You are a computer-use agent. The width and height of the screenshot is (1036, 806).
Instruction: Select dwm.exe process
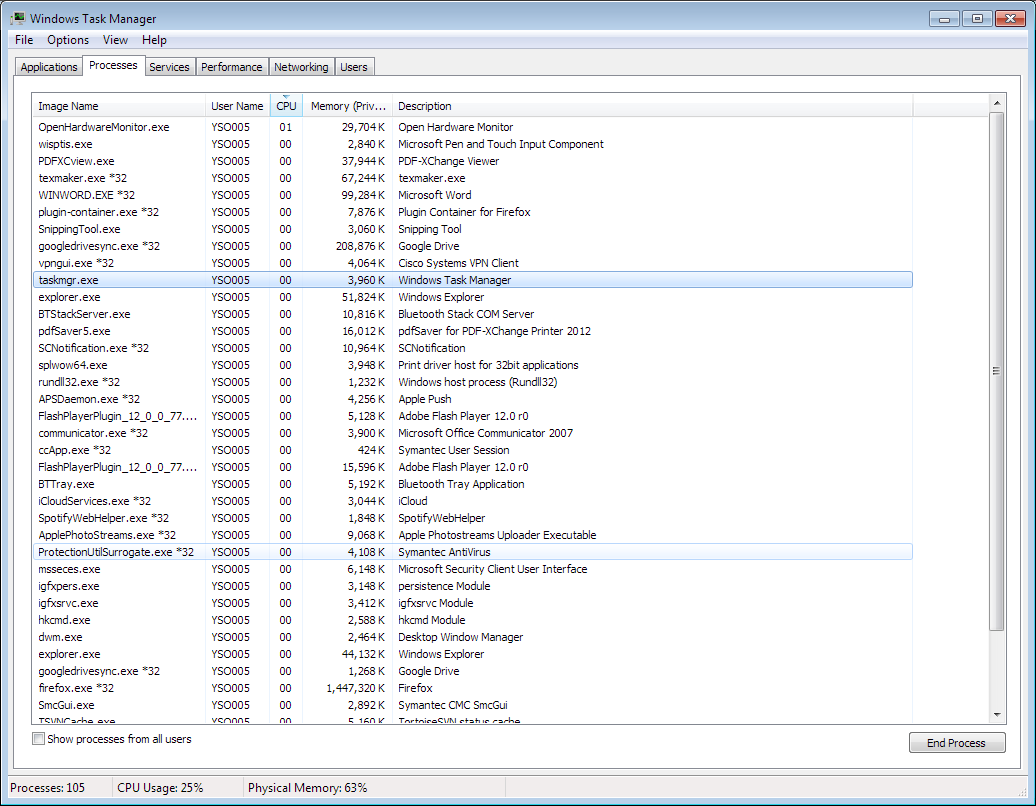(x=472, y=638)
